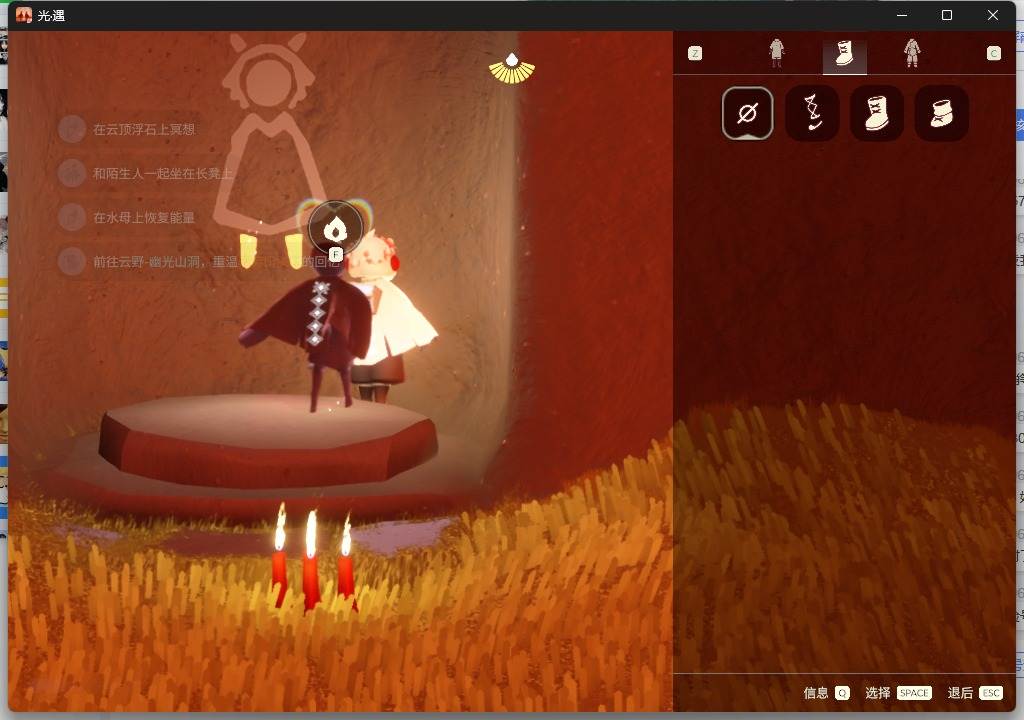Screen dimensions: 1024x720
Task: Minimize the 光遇 game window
Action: point(902,15)
